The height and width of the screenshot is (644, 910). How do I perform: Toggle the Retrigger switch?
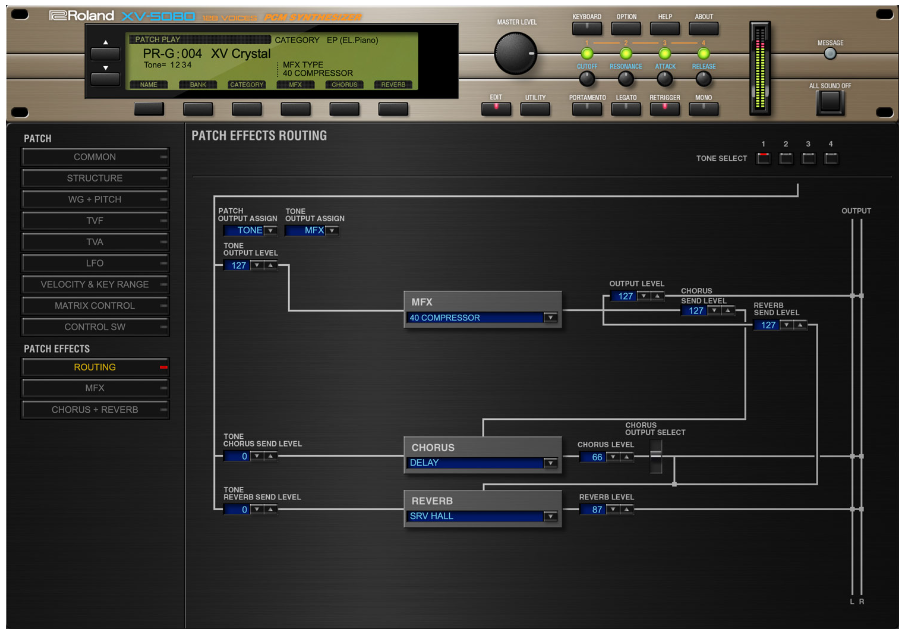665,108
